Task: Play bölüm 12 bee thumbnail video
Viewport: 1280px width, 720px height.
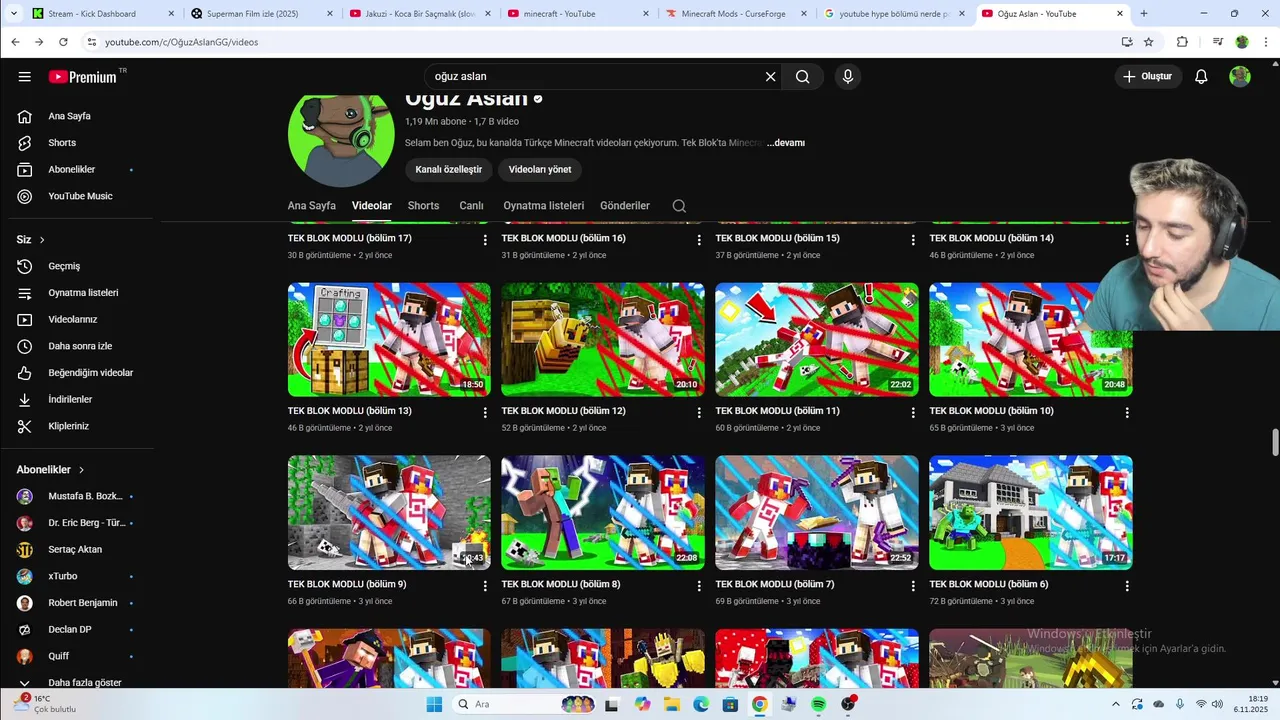Action: tap(603, 340)
